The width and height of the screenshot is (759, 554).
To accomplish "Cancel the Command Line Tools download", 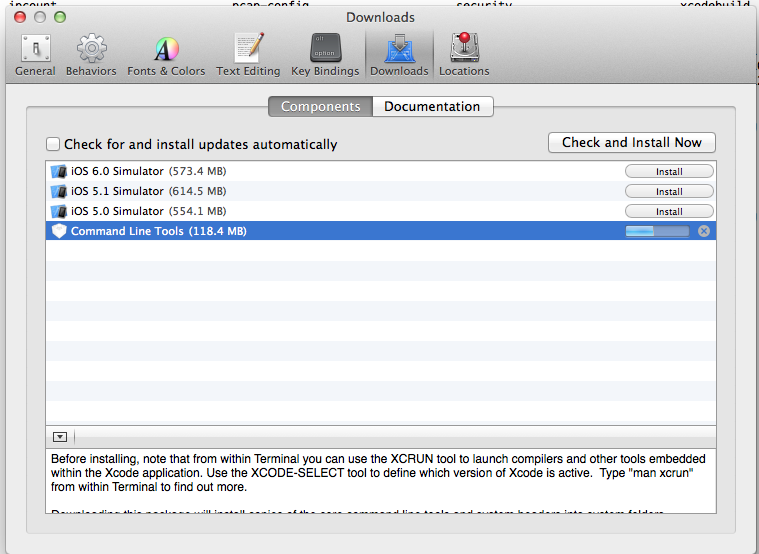I will coord(704,231).
